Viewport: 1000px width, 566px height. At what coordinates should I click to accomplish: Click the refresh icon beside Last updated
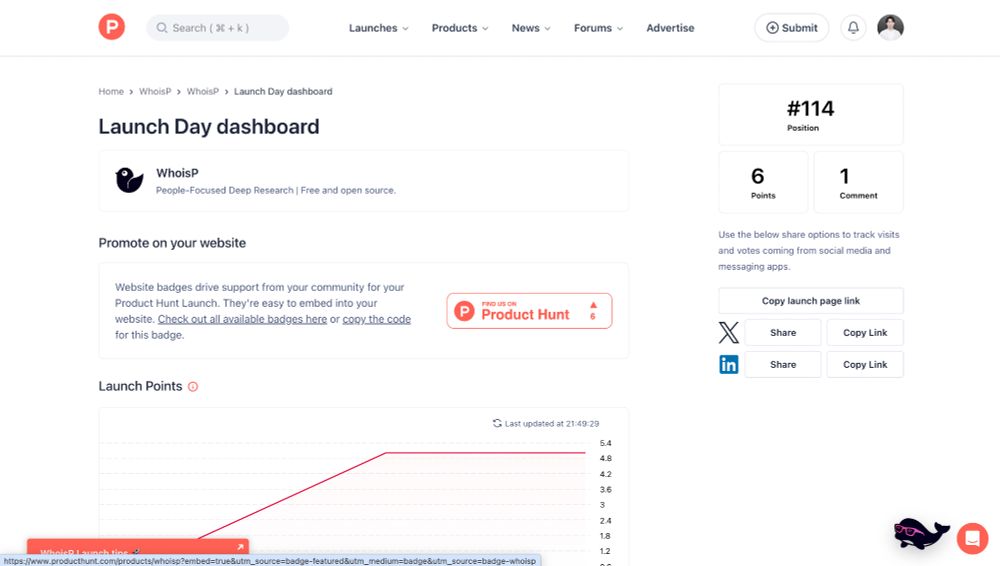pyautogui.click(x=497, y=423)
